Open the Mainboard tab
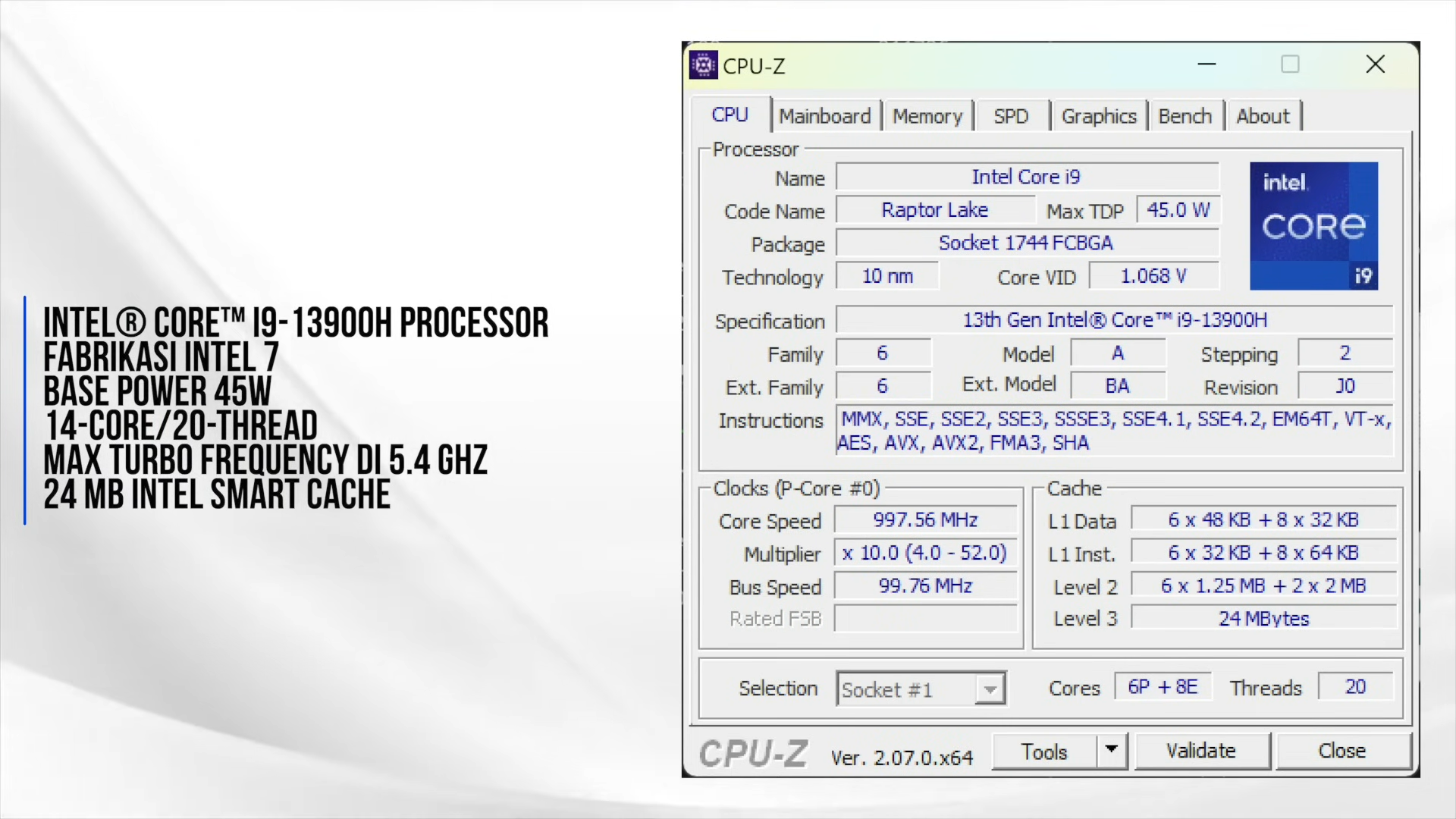Viewport: 1456px width, 819px height. [824, 115]
